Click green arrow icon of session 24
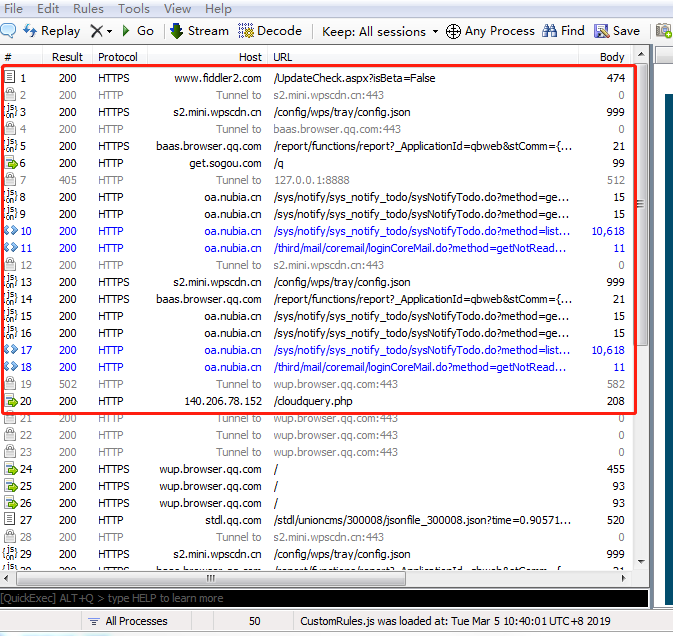This screenshot has width=673, height=636. (x=11, y=469)
